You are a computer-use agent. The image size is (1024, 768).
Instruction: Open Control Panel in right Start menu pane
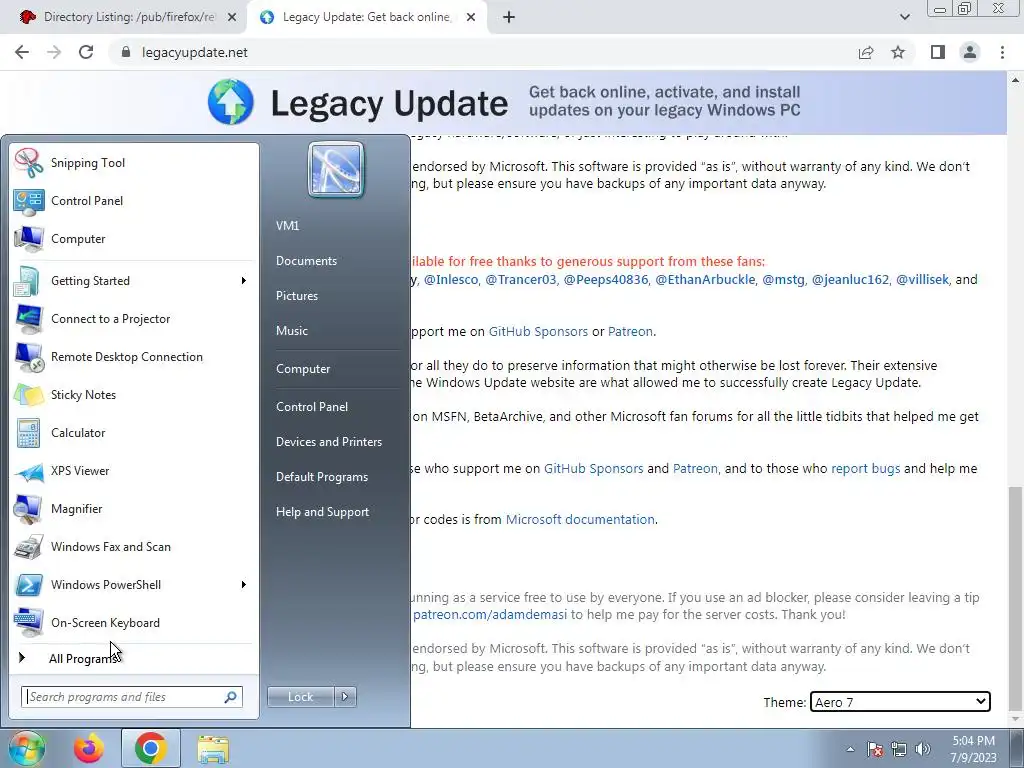tap(312, 407)
